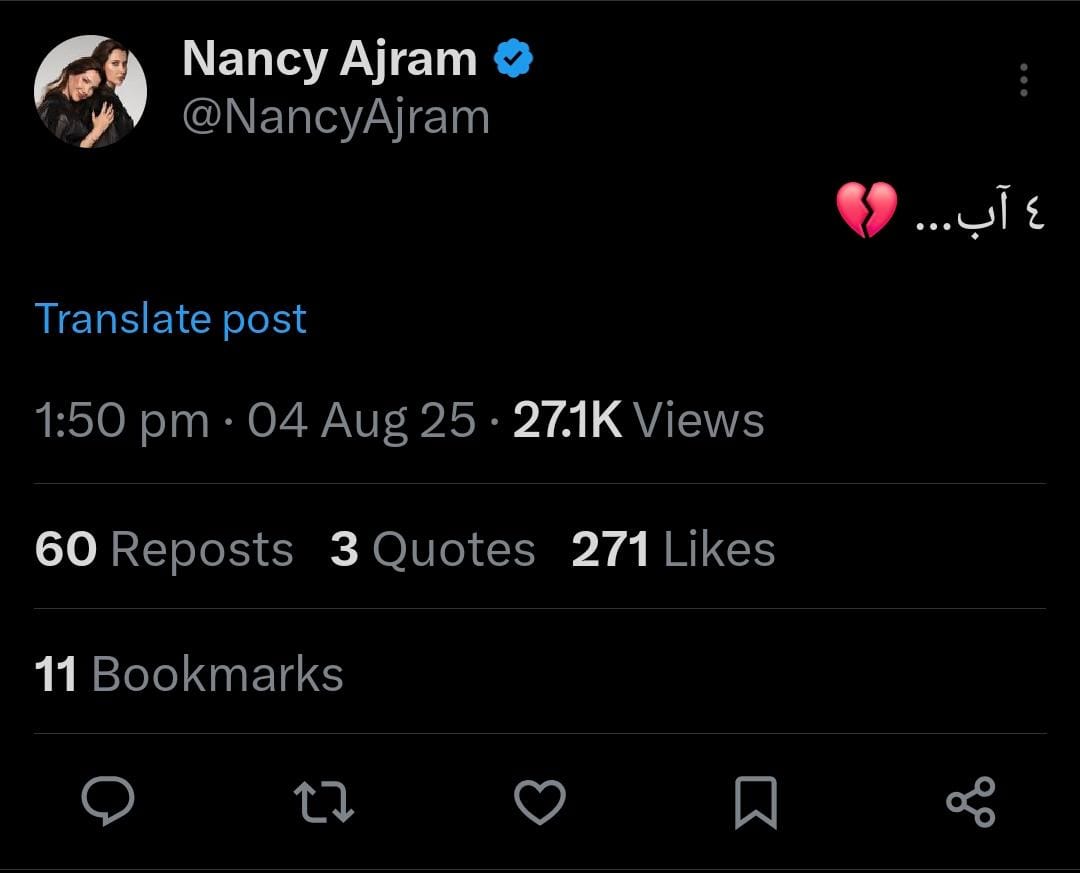Like the post with heart icon
This screenshot has height=873, width=1080.
coord(540,802)
